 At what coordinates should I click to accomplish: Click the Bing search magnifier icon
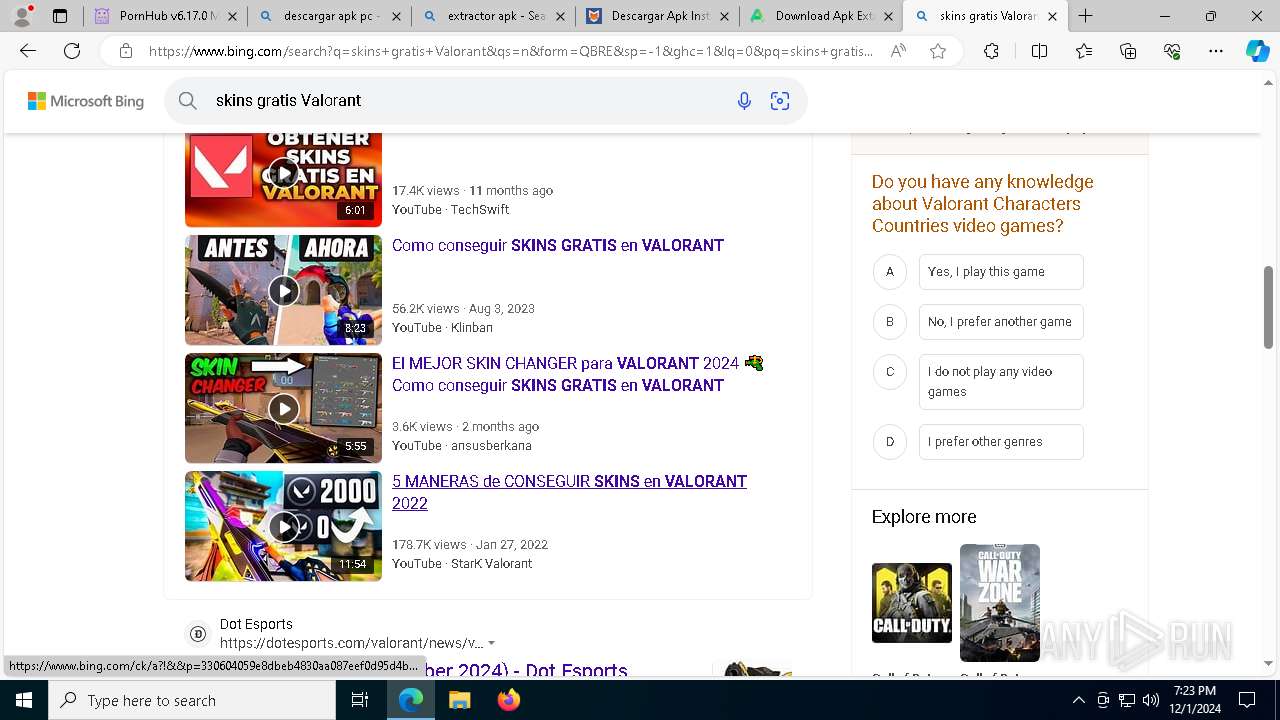[x=187, y=100]
